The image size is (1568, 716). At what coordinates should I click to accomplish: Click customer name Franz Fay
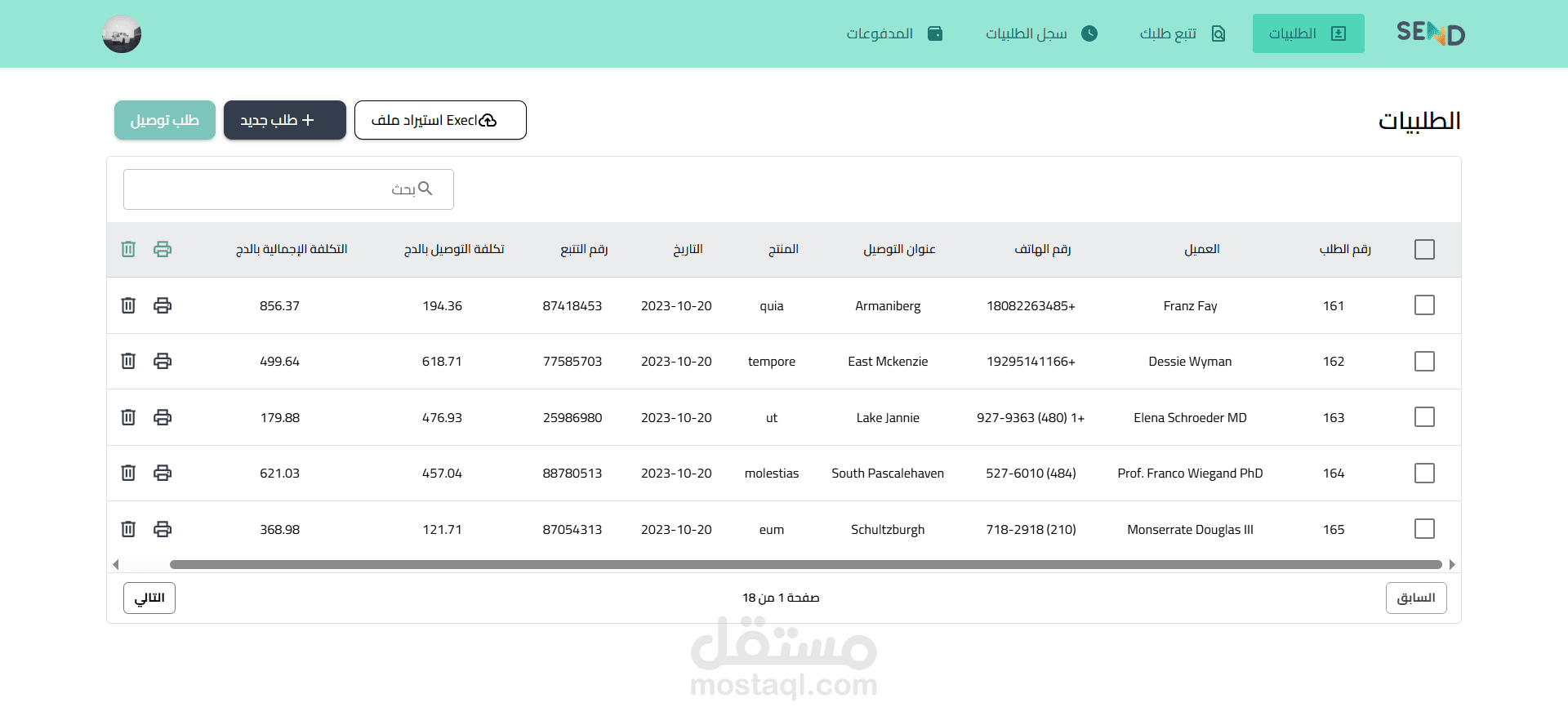coord(1190,306)
